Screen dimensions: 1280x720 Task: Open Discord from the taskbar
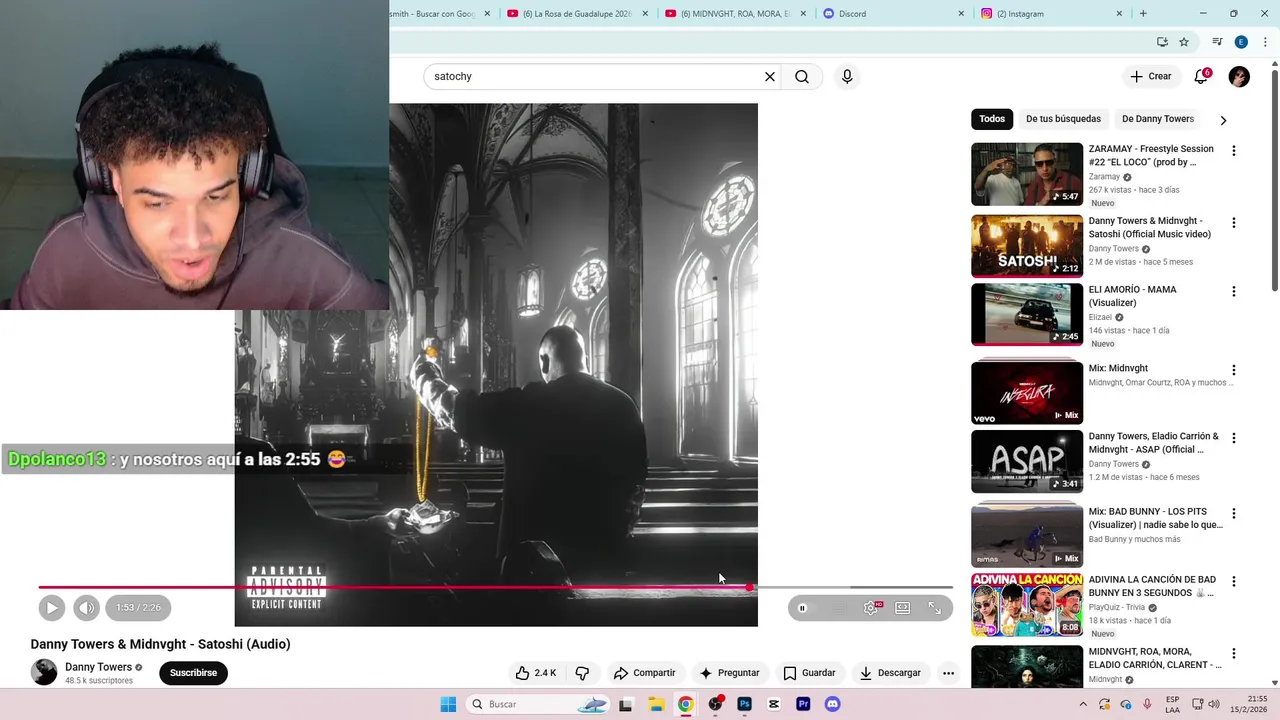coord(832,704)
